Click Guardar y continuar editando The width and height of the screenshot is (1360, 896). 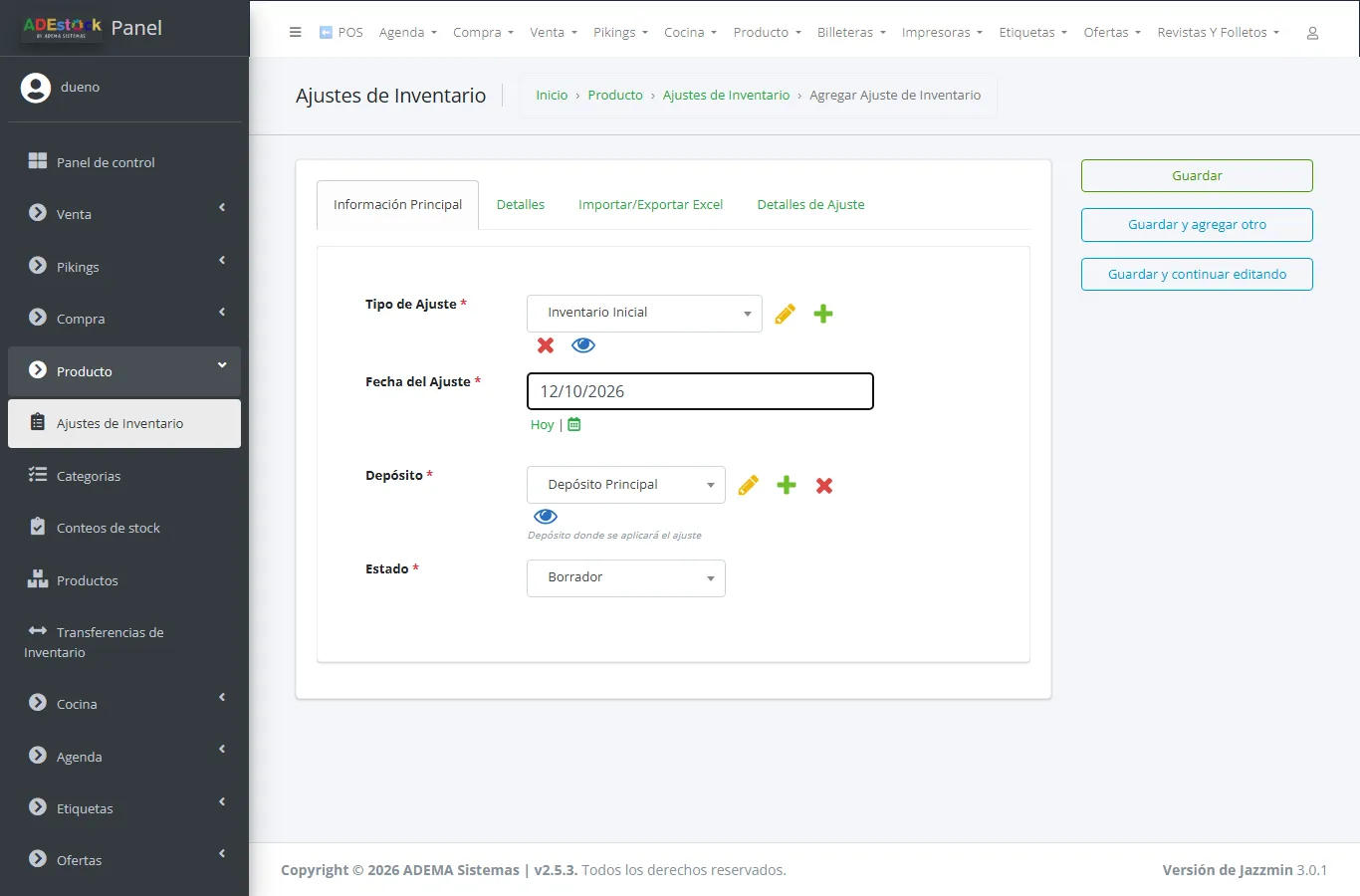point(1197,274)
